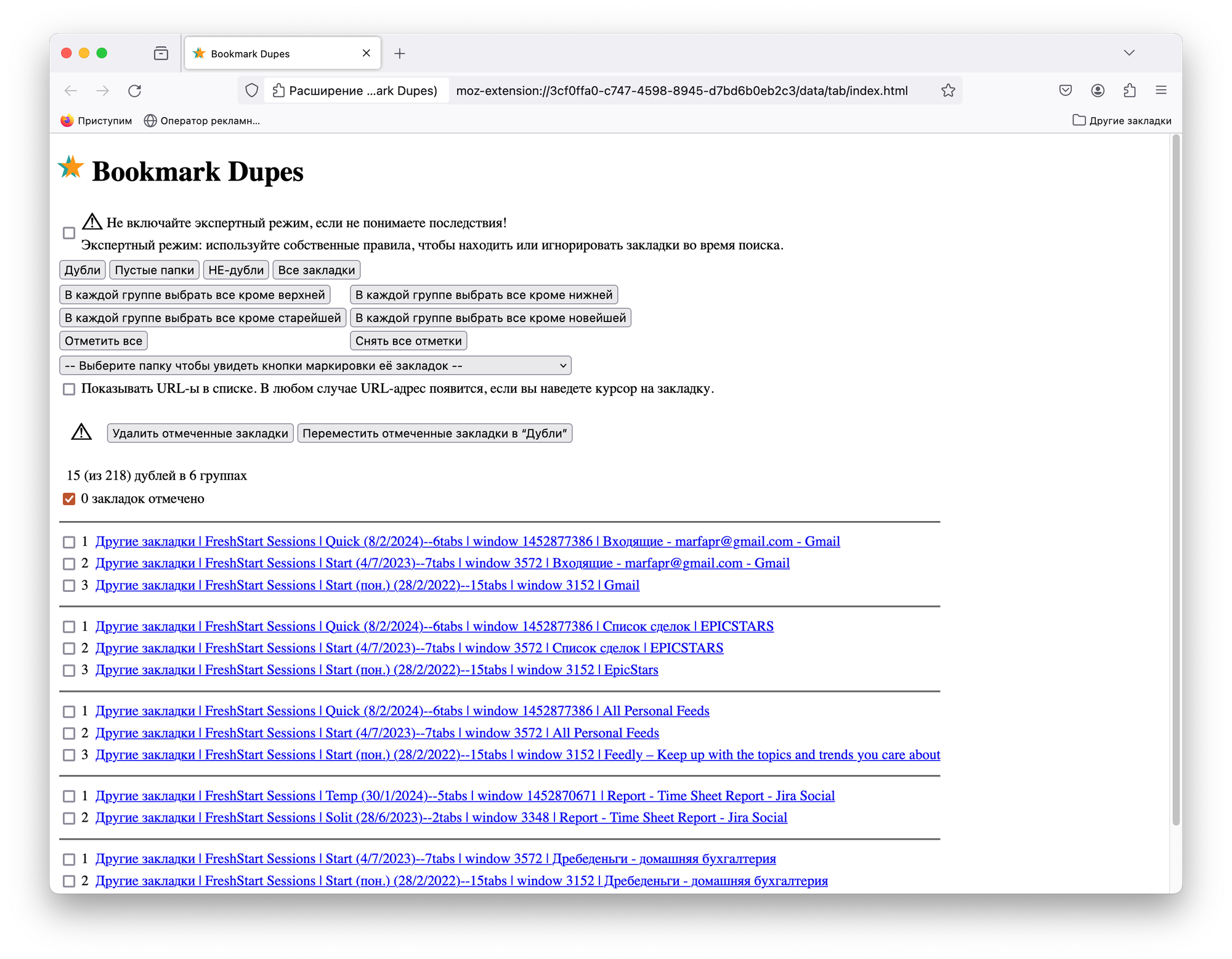Click the vertical page scrollbar
The height and width of the screenshot is (959, 1232).
click(1175, 480)
